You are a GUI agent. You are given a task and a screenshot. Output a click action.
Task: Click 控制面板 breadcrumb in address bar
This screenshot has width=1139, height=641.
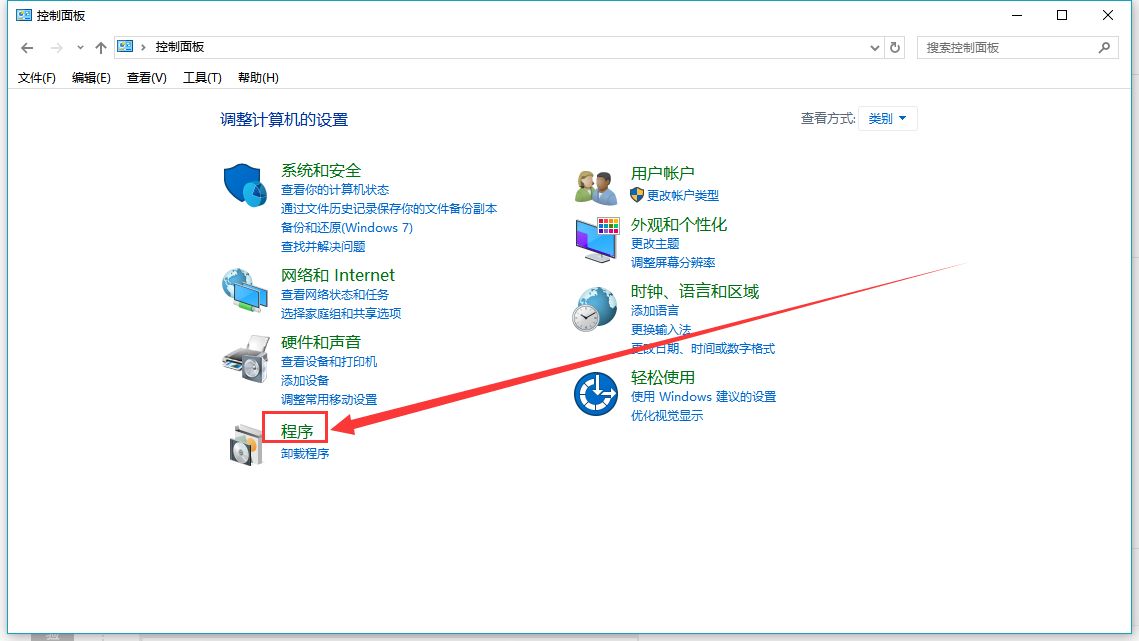click(x=179, y=47)
